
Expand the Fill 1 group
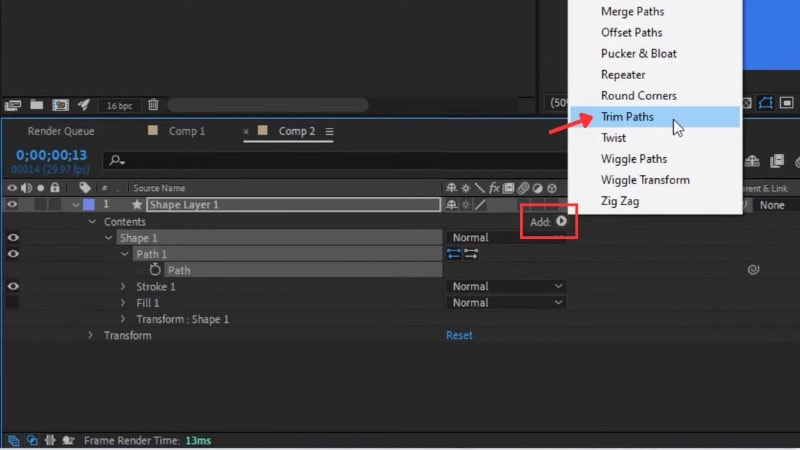pos(123,303)
